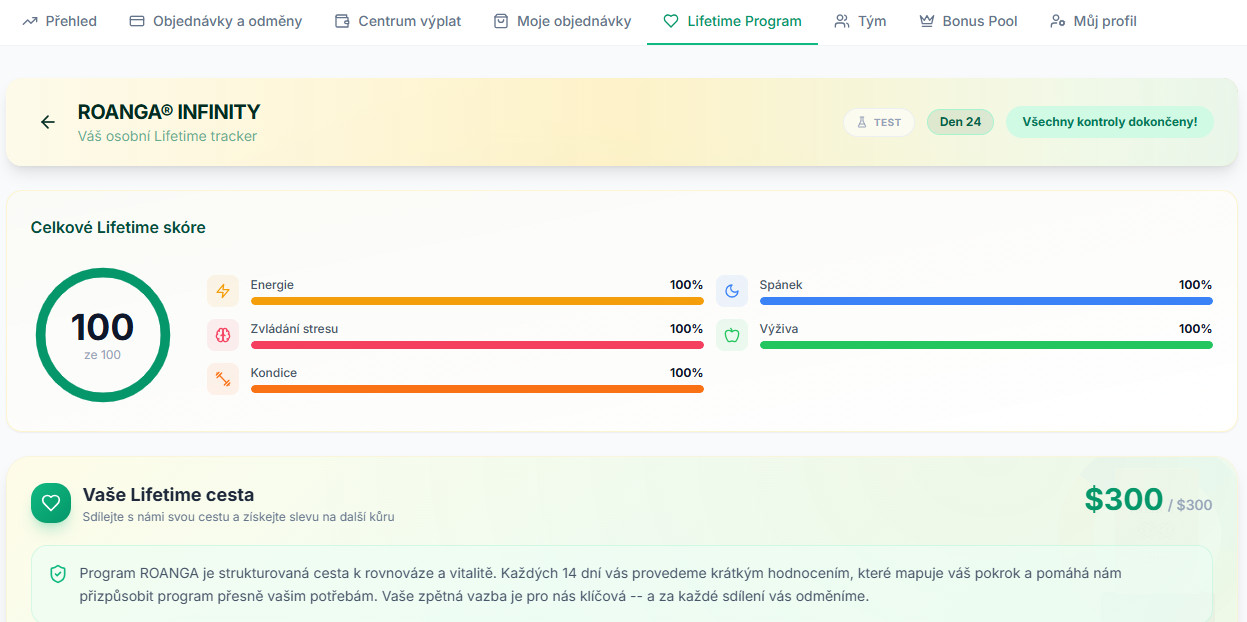The width and height of the screenshot is (1247, 622).
Task: Click the apple Výživa icon
Action: (732, 335)
